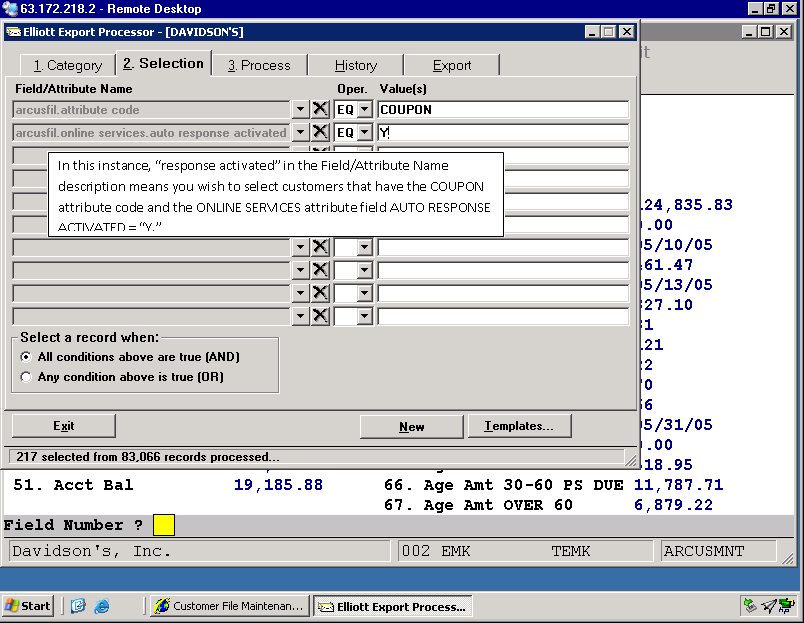Image resolution: width=804 pixels, height=623 pixels.
Task: Click the '002 EMK' status bar entry
Action: [436, 551]
